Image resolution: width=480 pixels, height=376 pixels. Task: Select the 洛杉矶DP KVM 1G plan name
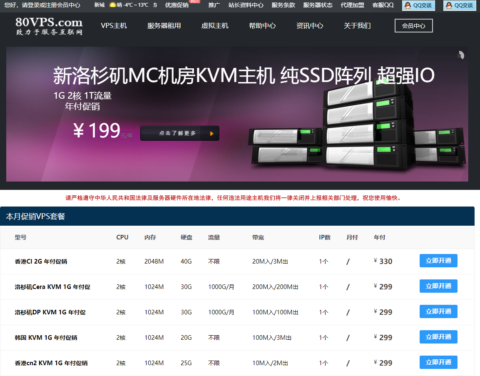coord(50,312)
